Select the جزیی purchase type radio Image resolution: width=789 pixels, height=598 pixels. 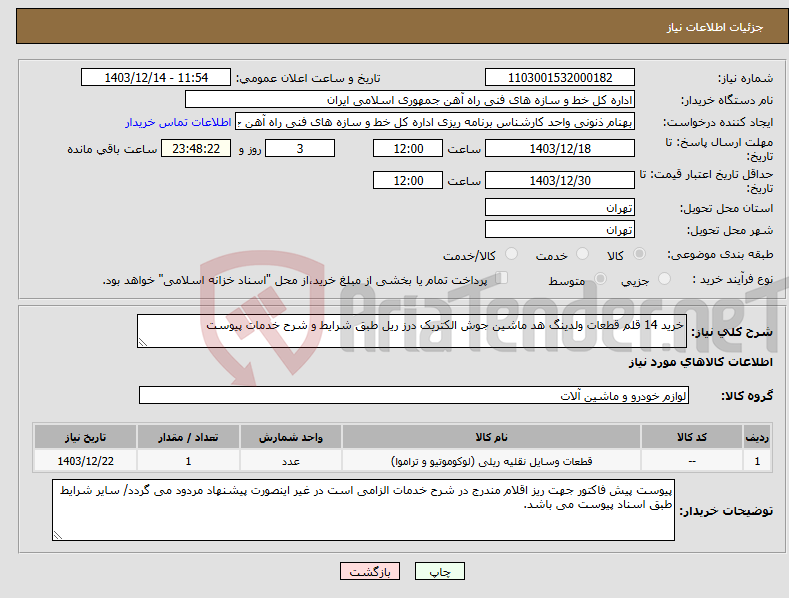(x=664, y=279)
